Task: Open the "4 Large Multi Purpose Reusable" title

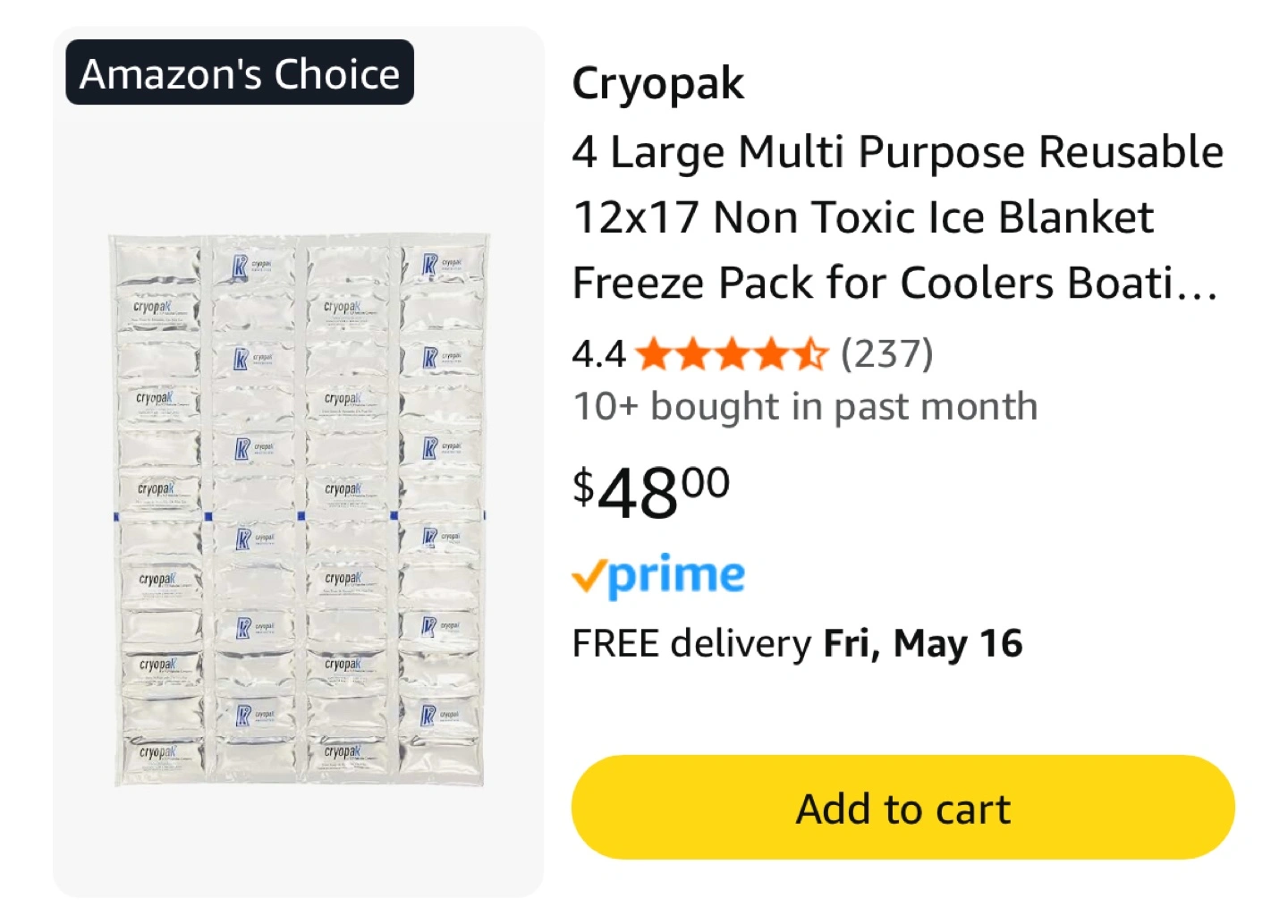Action: [x=897, y=152]
